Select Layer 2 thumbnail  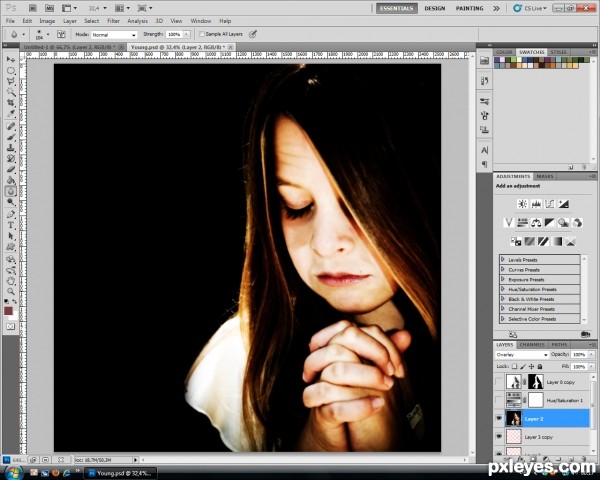(514, 418)
